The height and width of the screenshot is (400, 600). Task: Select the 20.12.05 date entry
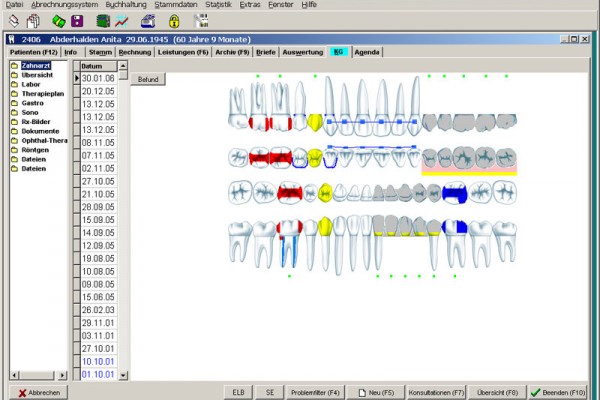(99, 90)
